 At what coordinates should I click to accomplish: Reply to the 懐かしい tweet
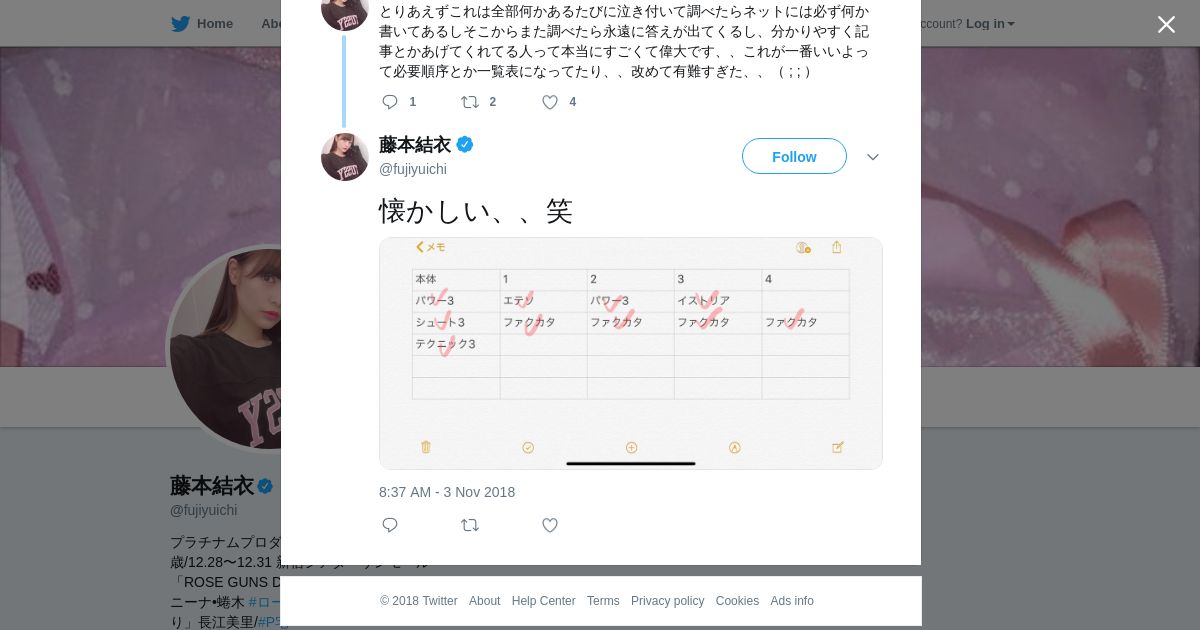pyautogui.click(x=390, y=525)
